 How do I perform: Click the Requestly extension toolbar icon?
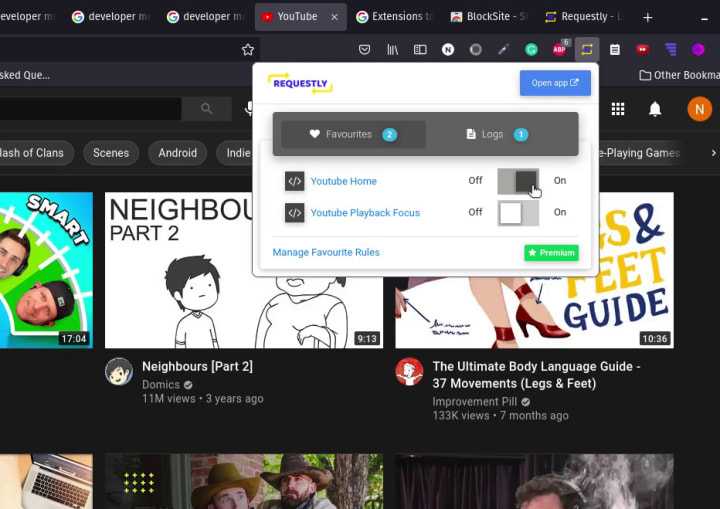click(x=587, y=49)
